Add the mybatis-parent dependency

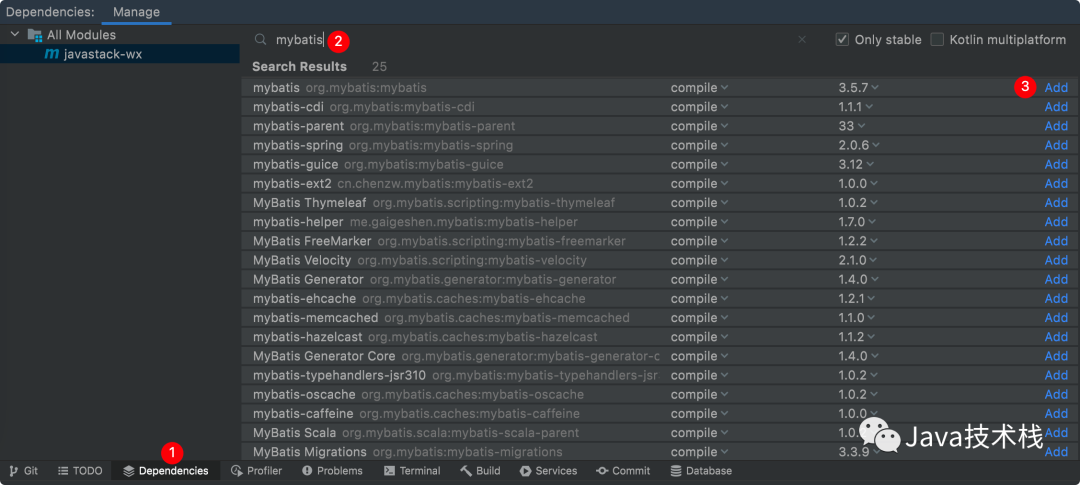1056,126
